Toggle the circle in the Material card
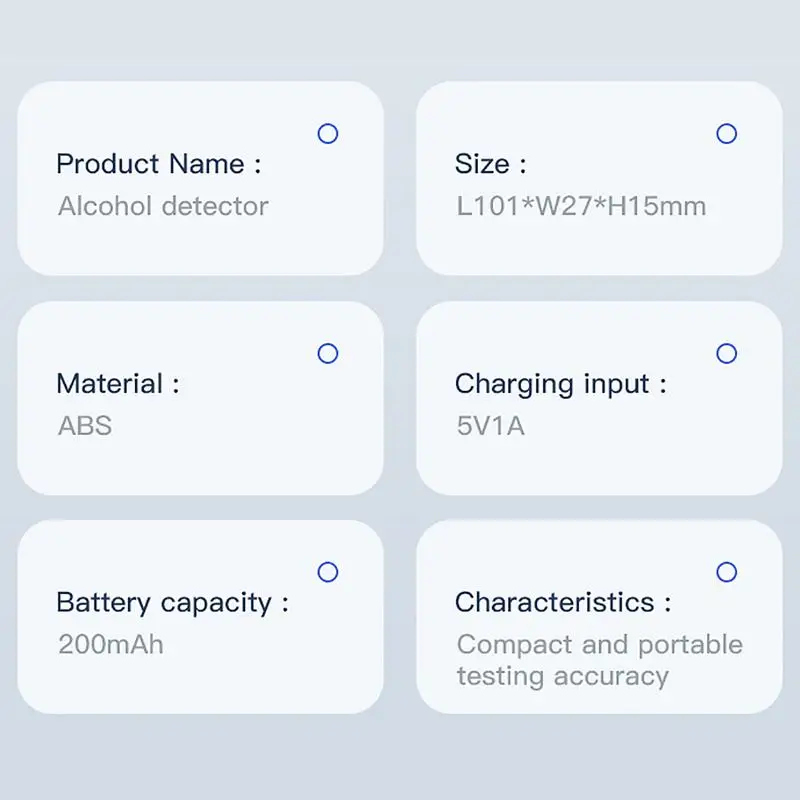 coord(327,353)
